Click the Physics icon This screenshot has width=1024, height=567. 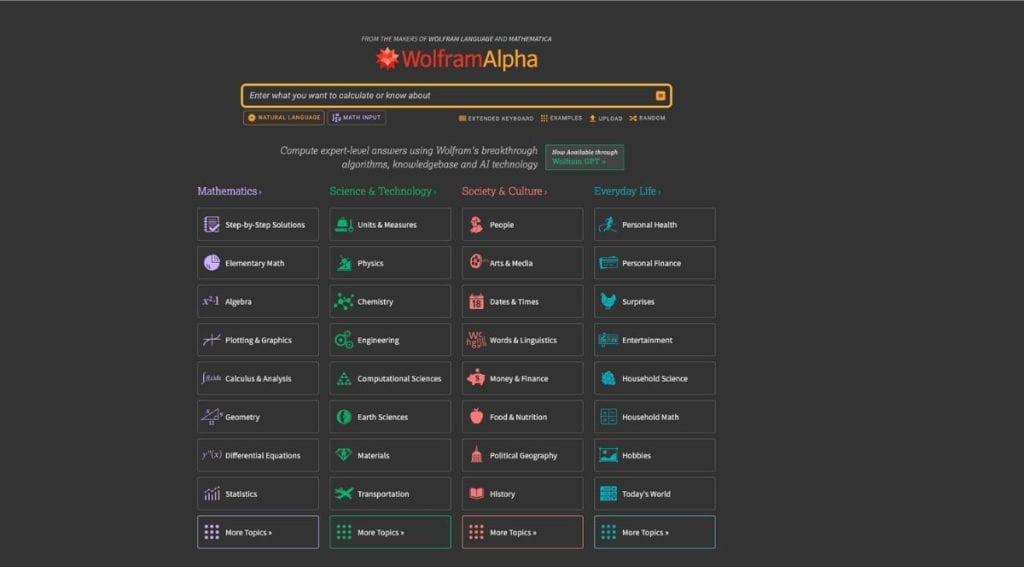click(344, 263)
